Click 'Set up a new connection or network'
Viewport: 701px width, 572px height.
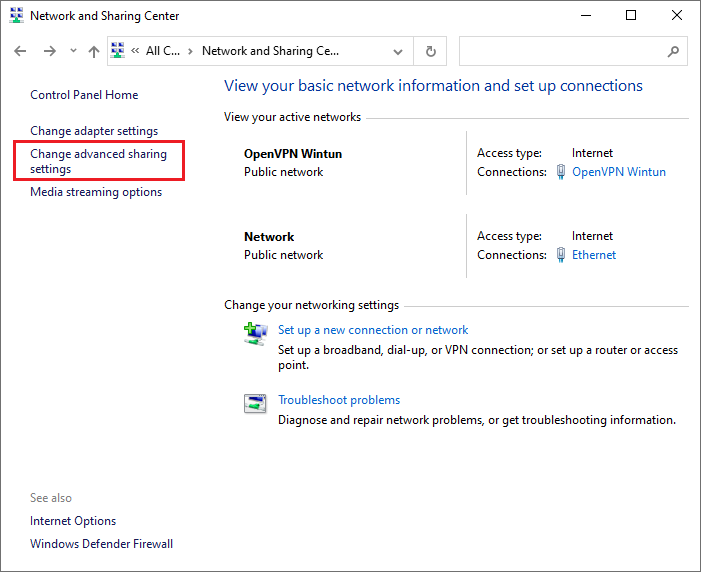tap(373, 330)
